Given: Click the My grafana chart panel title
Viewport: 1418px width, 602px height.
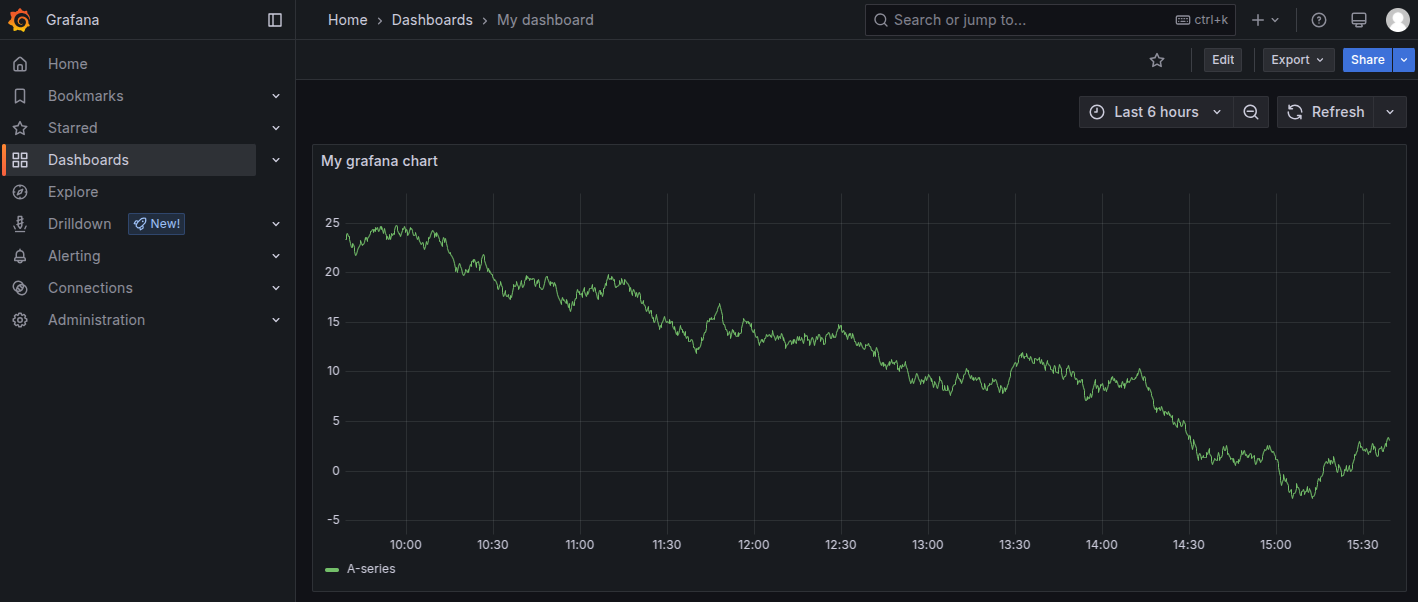Looking at the screenshot, I should [379, 161].
